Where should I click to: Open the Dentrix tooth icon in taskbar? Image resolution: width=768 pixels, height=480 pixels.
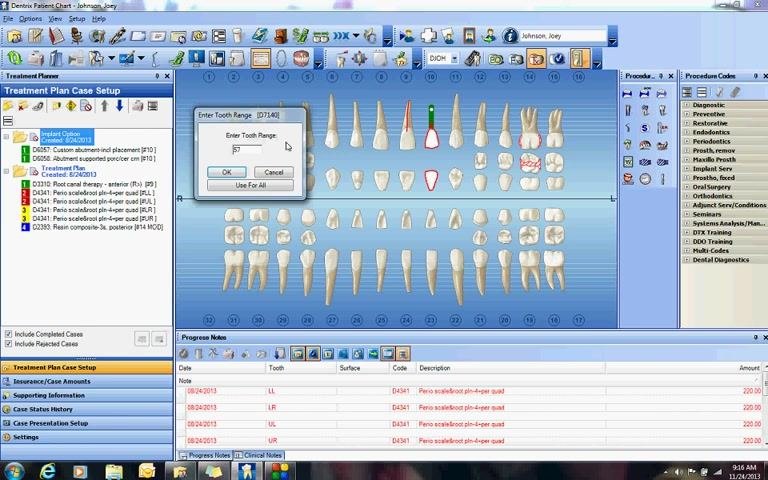coord(247,471)
